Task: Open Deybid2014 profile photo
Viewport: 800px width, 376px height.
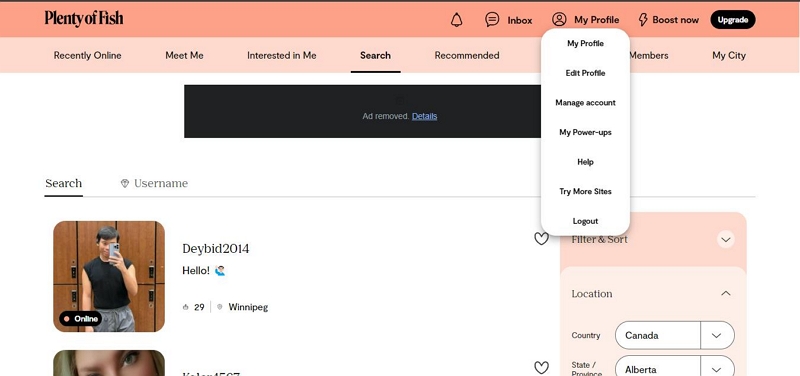Action: (109, 277)
